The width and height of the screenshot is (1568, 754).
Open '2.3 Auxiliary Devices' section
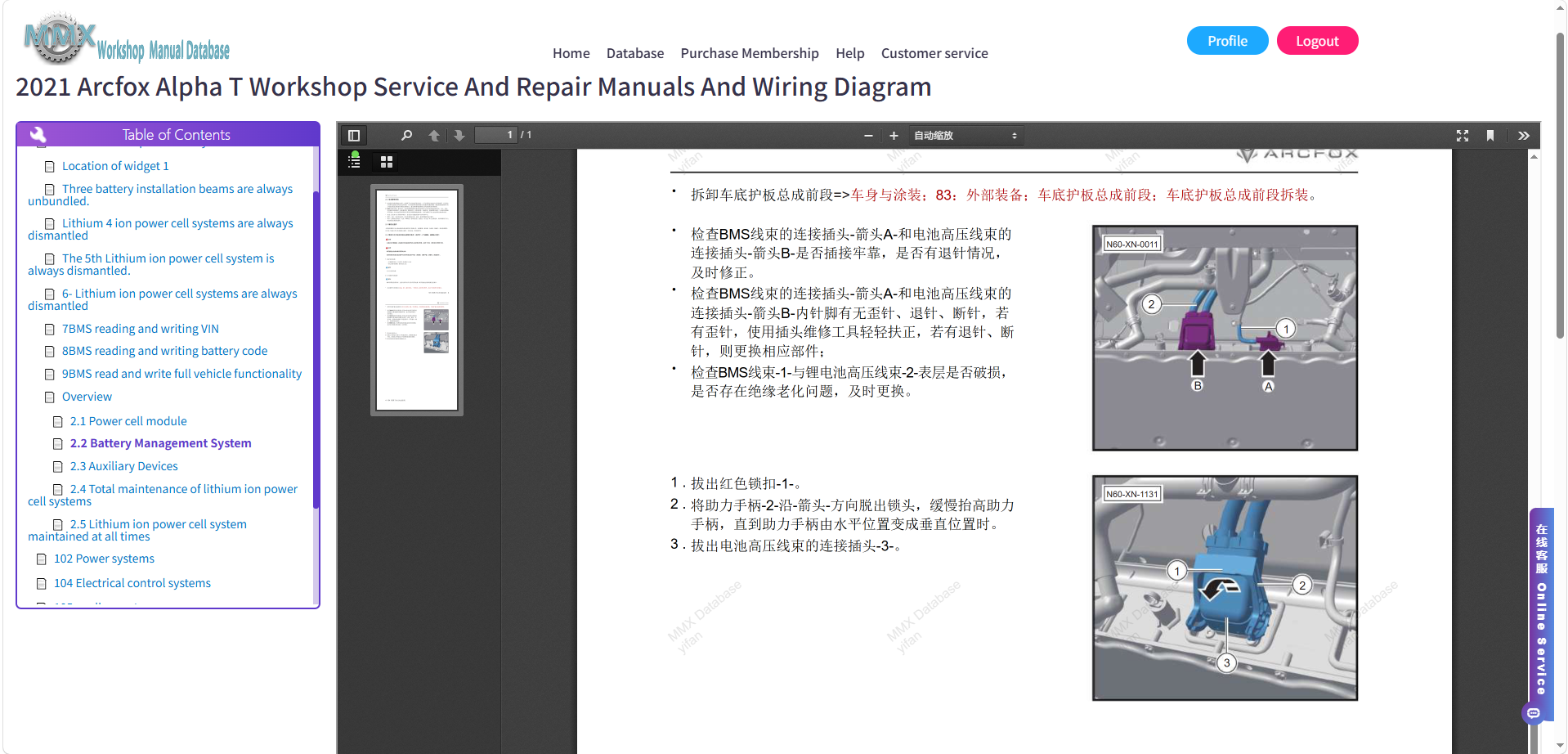coord(124,466)
